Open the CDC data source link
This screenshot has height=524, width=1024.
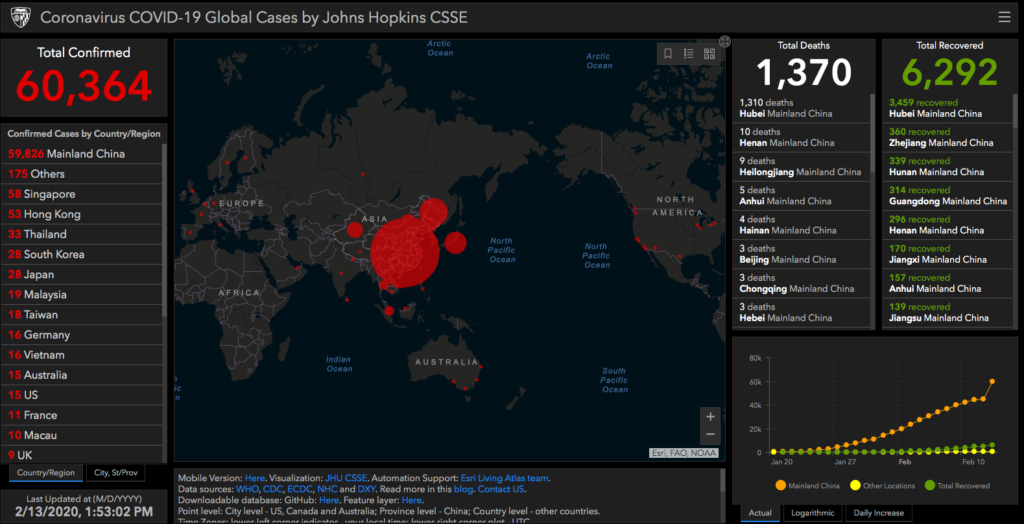point(272,489)
